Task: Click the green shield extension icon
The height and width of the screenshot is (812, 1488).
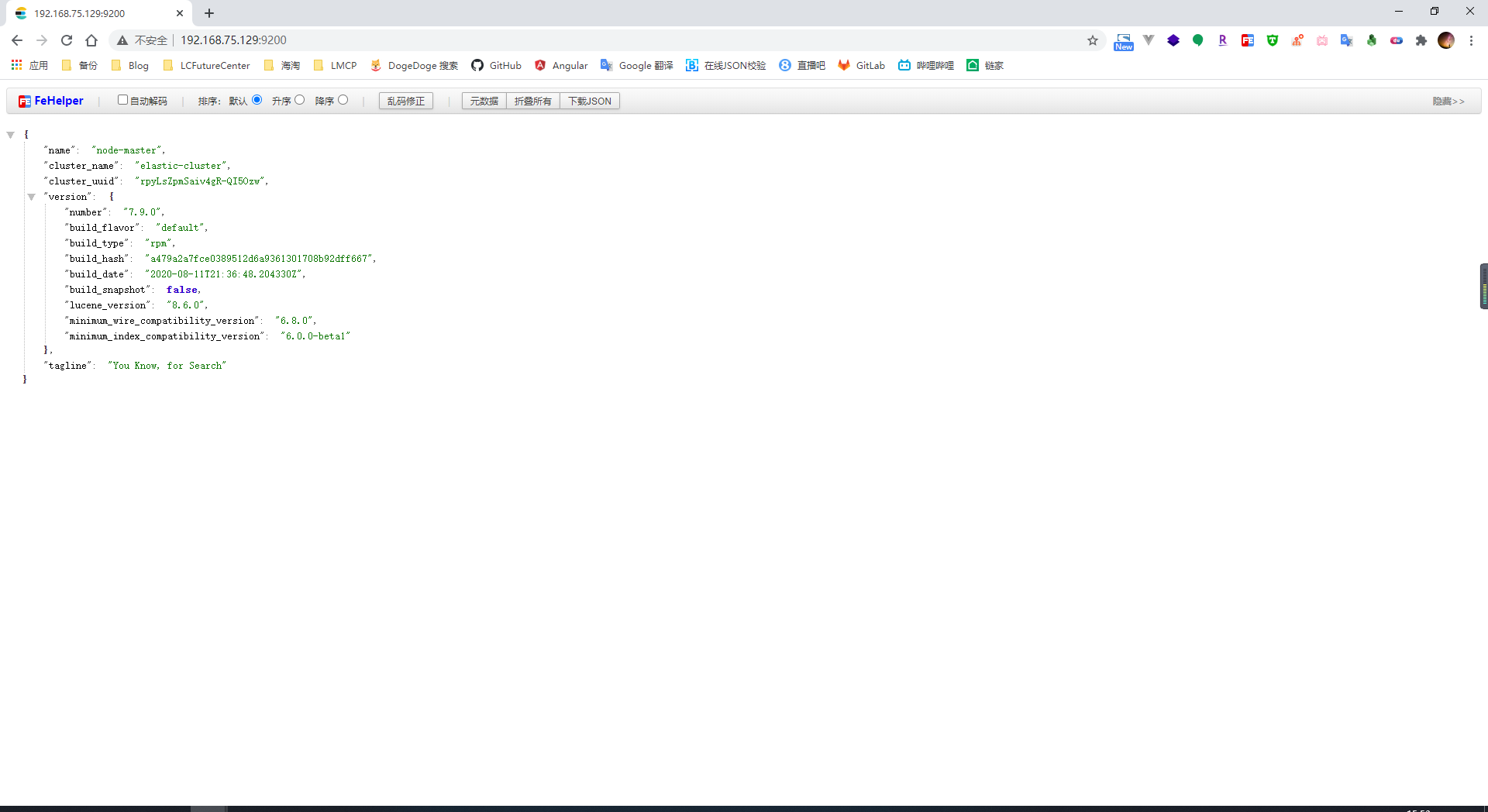Action: (1273, 40)
